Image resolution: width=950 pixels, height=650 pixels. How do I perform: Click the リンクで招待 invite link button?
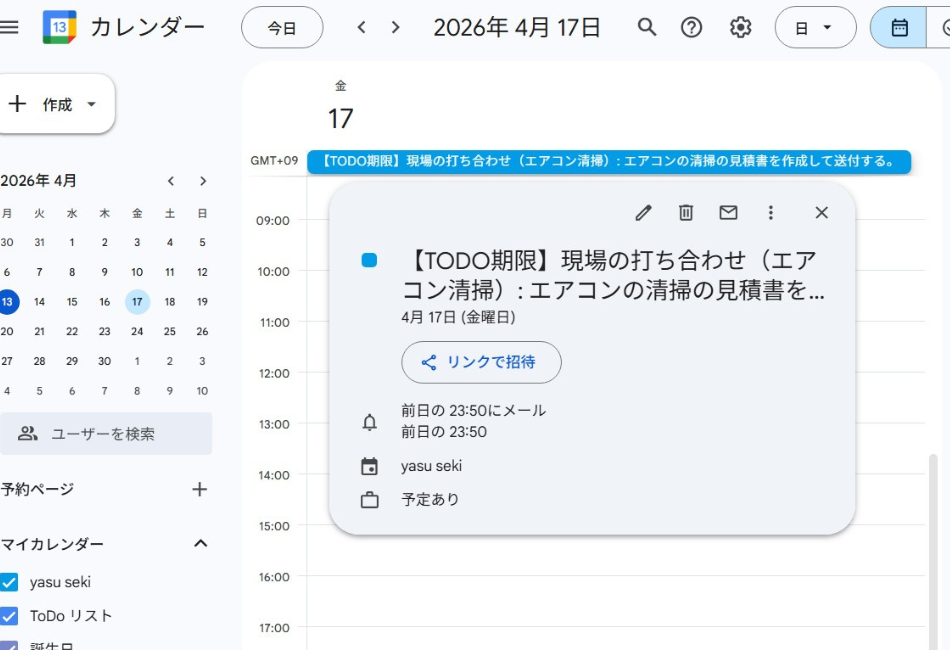click(x=481, y=363)
